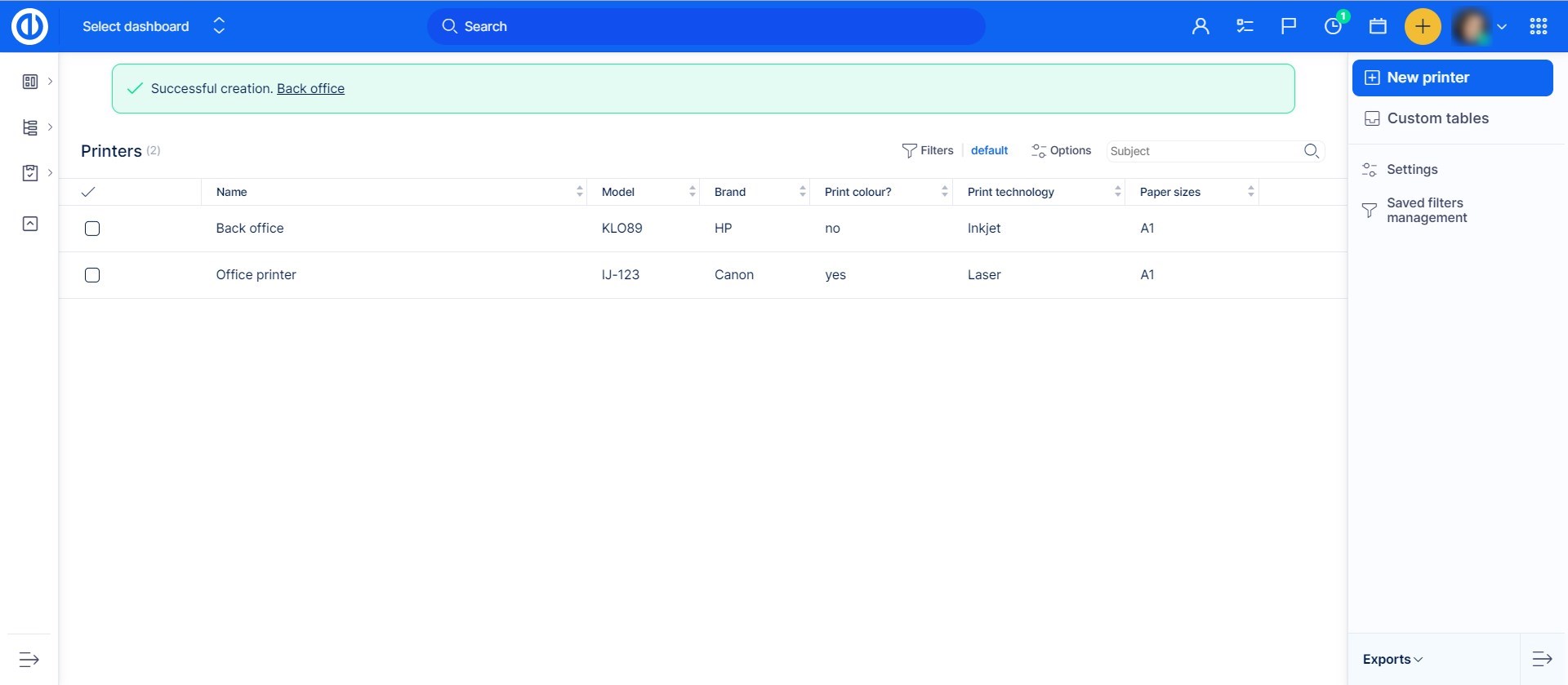Open the user avatar dropdown menu
Viewport: 1568px width, 685px height.
[1480, 26]
